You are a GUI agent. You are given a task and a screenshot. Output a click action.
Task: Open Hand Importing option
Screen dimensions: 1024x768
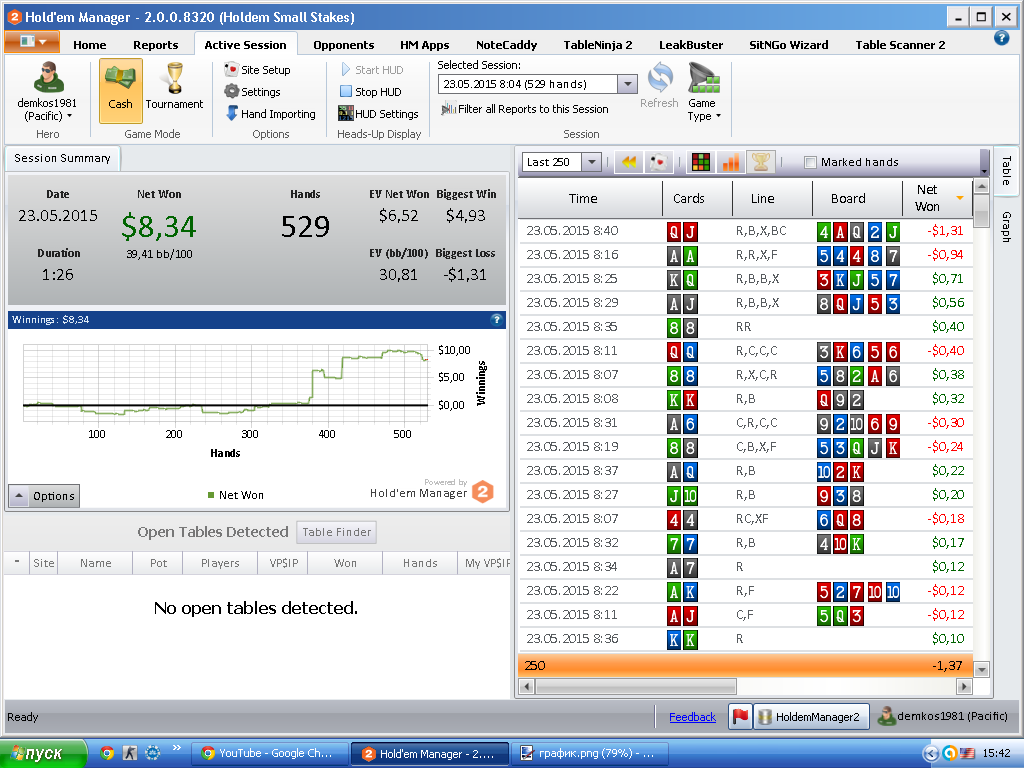pyautogui.click(x=270, y=114)
